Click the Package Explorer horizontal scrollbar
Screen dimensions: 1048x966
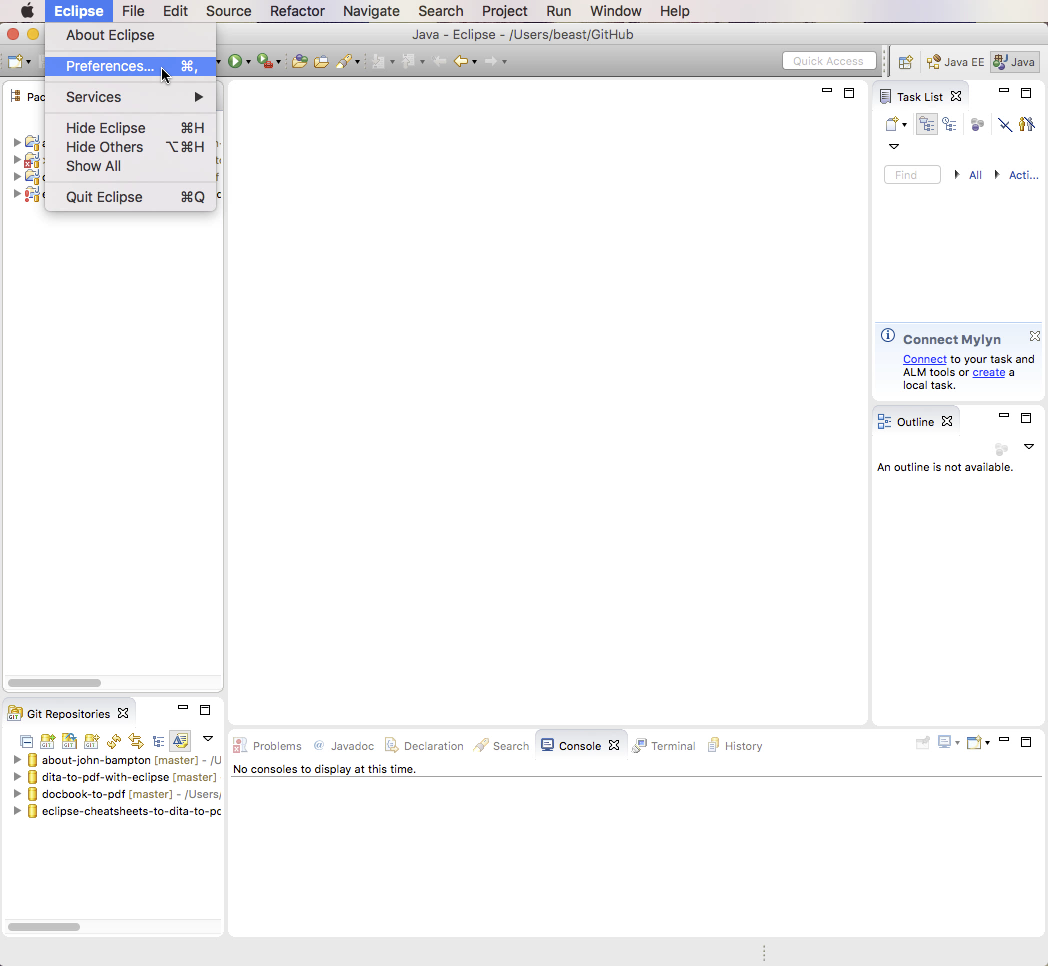tap(54, 683)
